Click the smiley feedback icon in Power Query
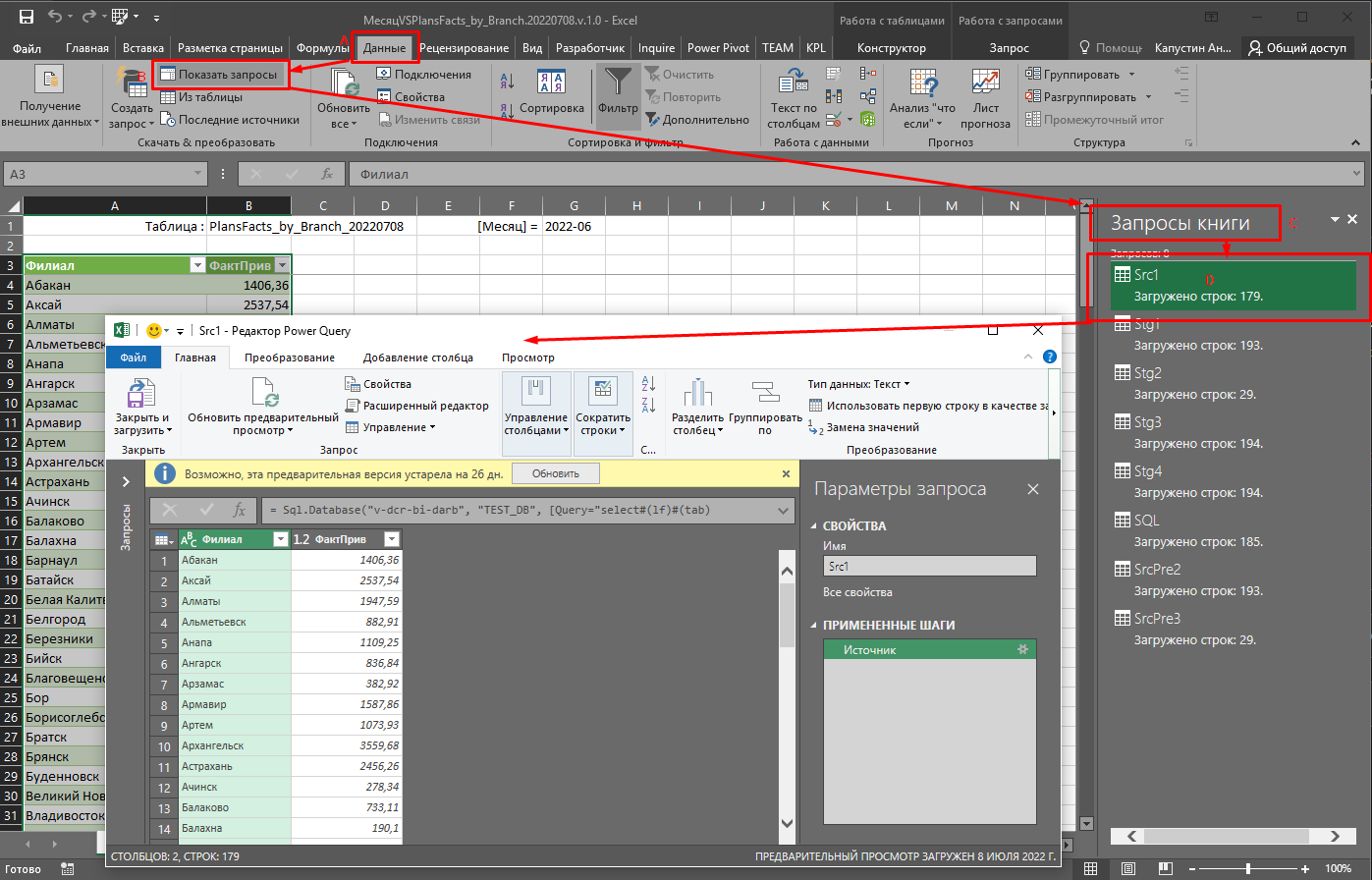The height and width of the screenshot is (880, 1372). point(153,331)
